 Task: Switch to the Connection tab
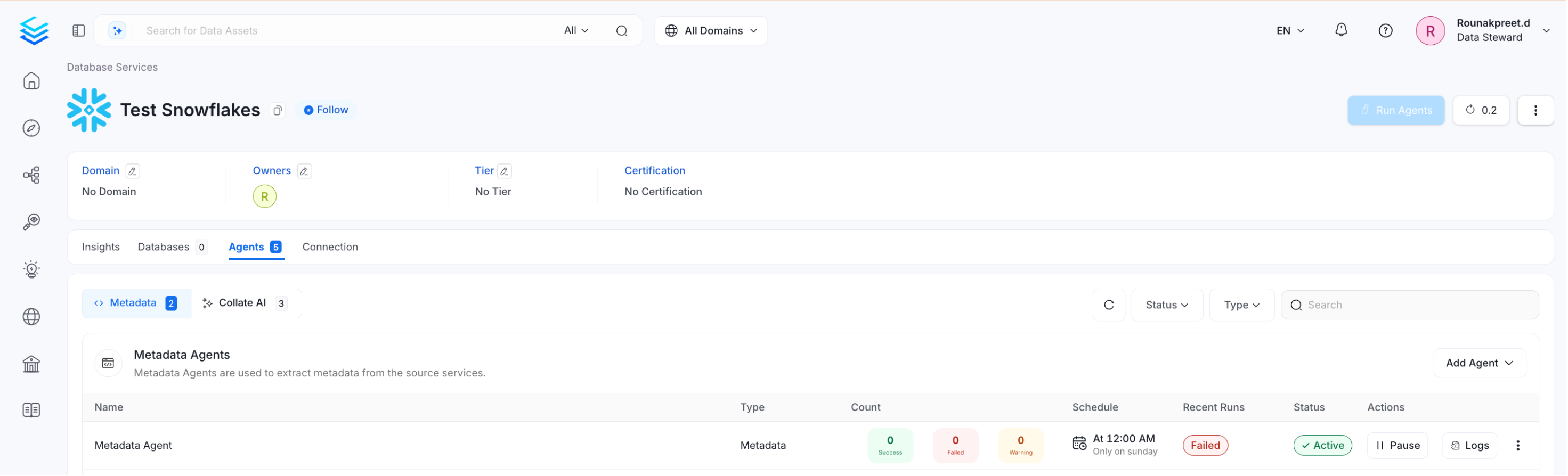[330, 247]
